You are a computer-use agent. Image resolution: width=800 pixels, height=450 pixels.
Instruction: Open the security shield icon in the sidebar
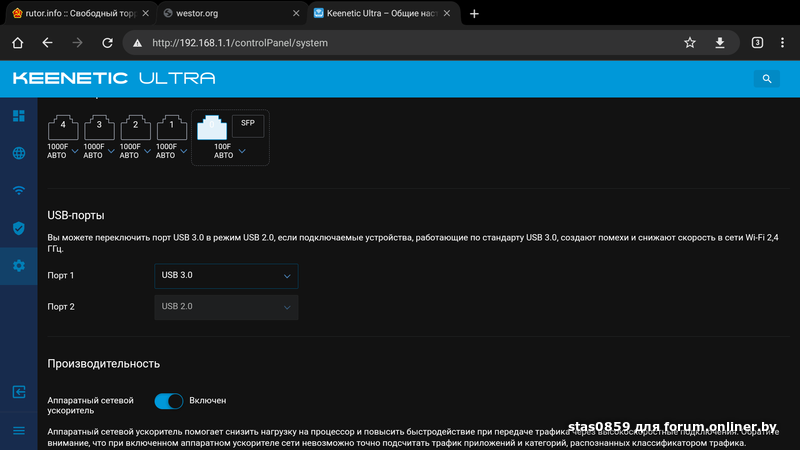coord(19,228)
